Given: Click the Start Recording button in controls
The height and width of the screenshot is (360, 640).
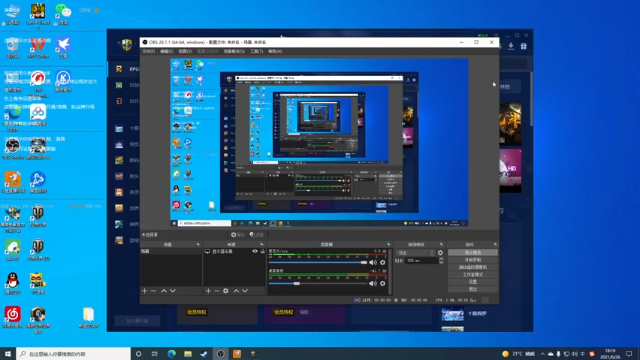Looking at the screenshot, I should 473,260.
